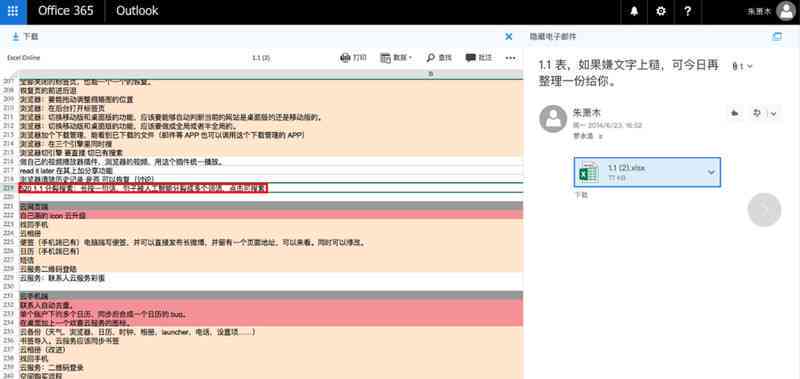
Task: Click row number 210 header
Action: tap(9, 108)
